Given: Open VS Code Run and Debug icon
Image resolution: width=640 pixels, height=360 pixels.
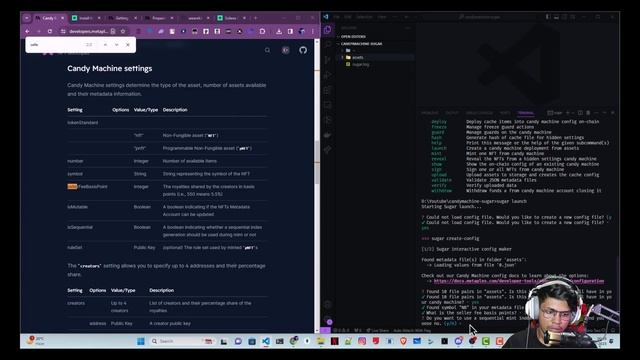Looking at the screenshot, I should point(327,75).
